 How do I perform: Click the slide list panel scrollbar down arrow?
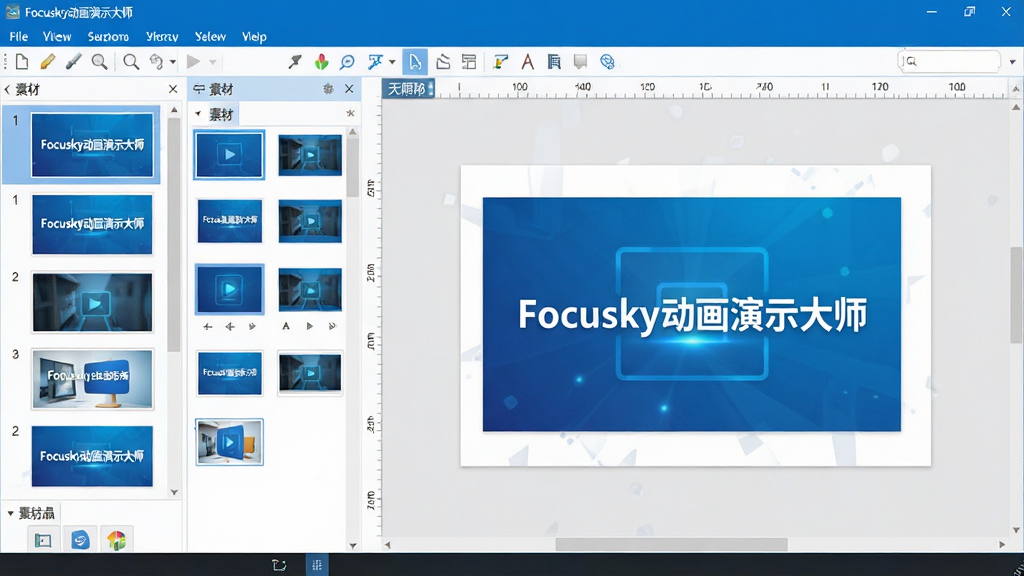[x=174, y=492]
